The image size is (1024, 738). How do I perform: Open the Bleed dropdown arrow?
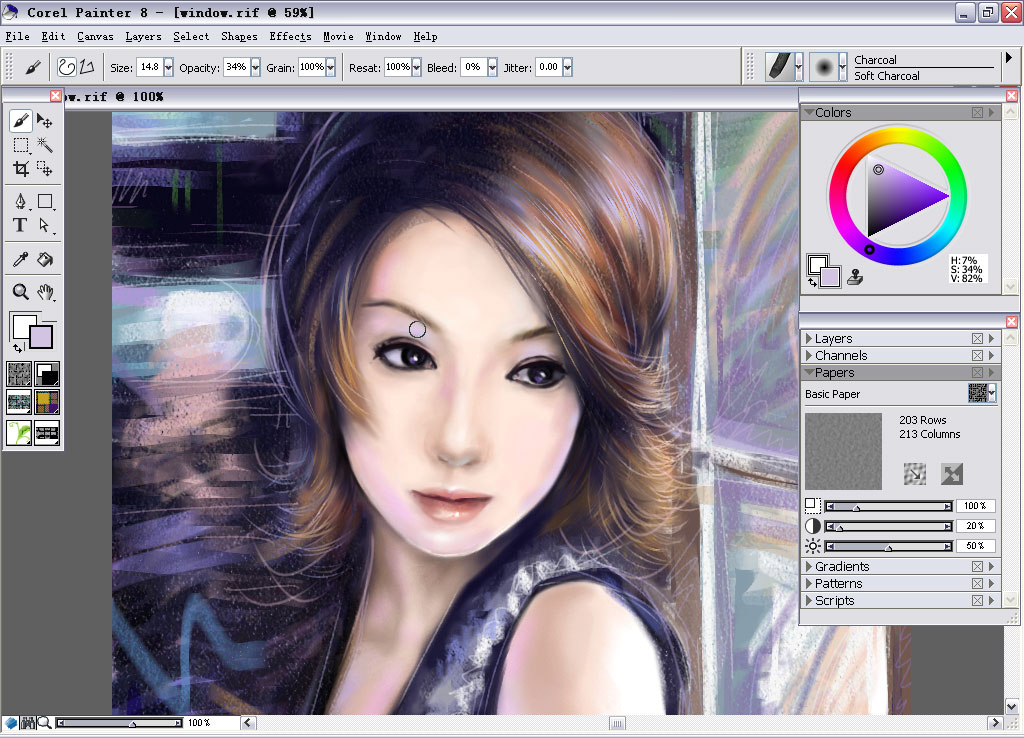[x=492, y=67]
